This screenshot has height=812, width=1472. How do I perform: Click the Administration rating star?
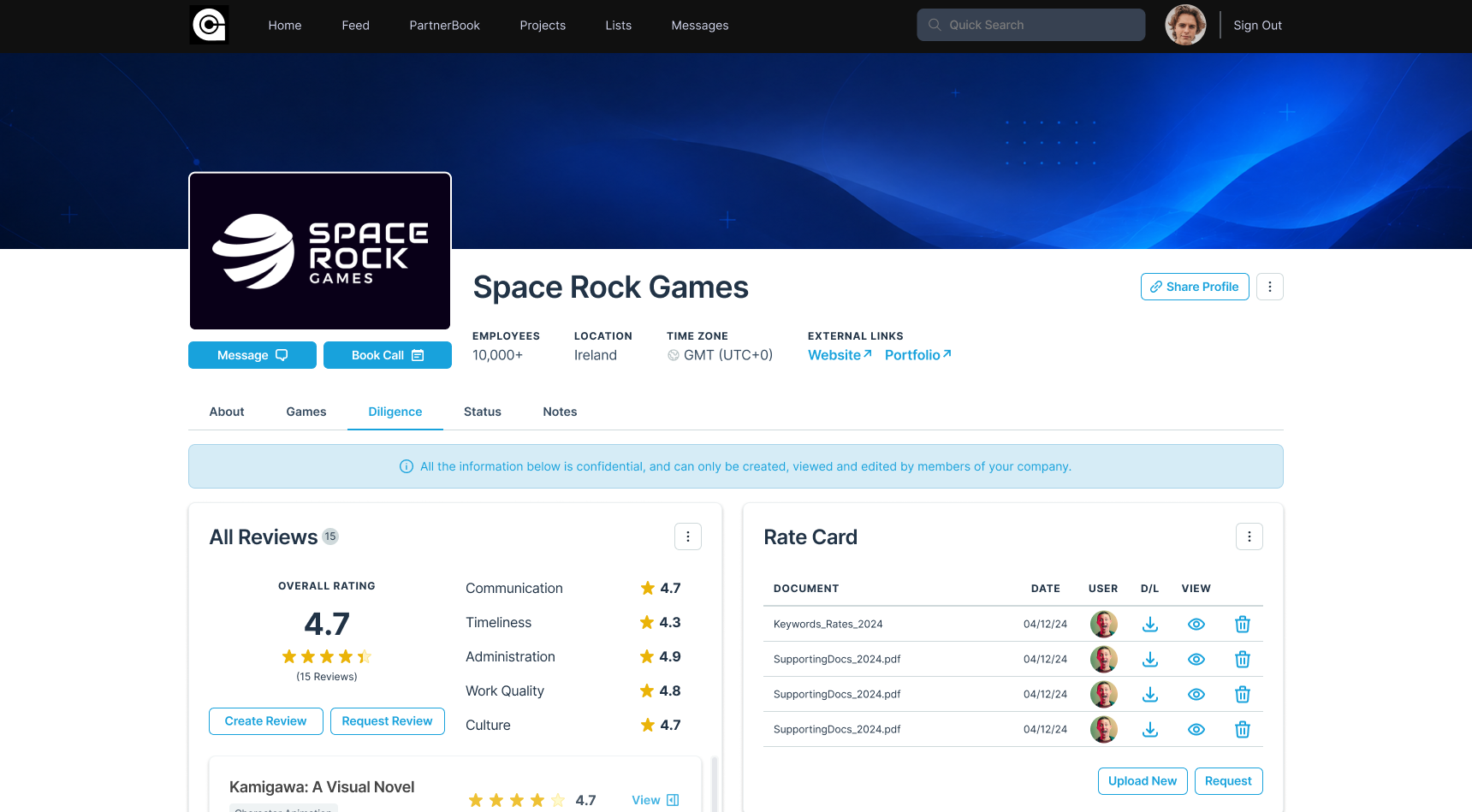coord(647,656)
